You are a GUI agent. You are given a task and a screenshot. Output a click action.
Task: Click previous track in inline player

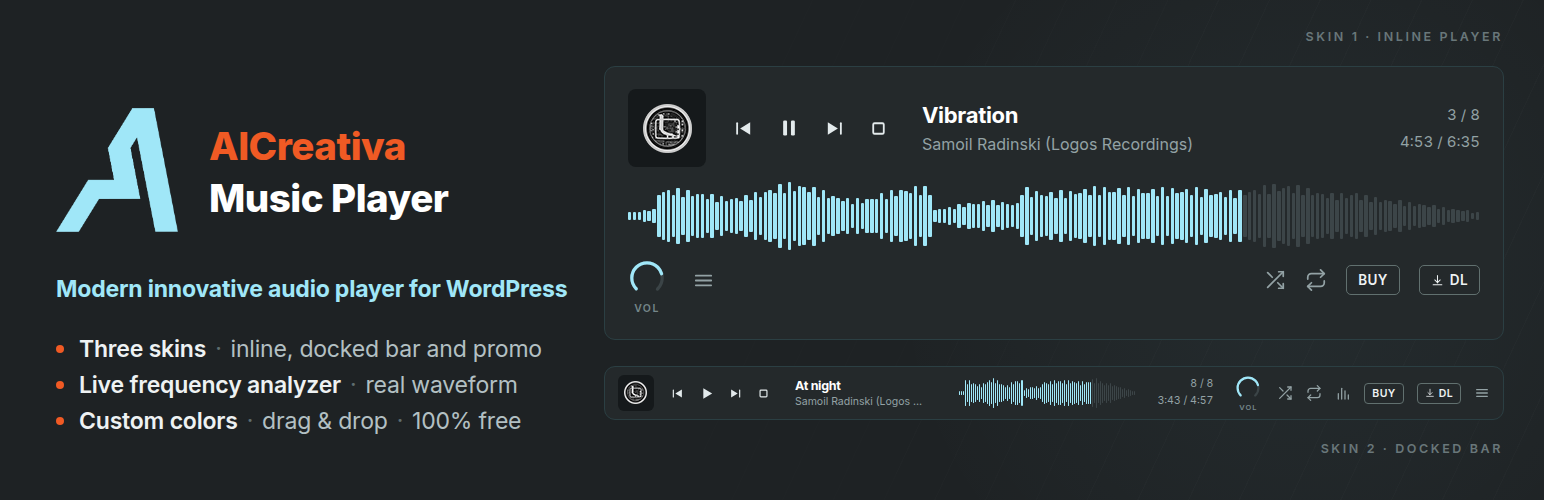[743, 128]
